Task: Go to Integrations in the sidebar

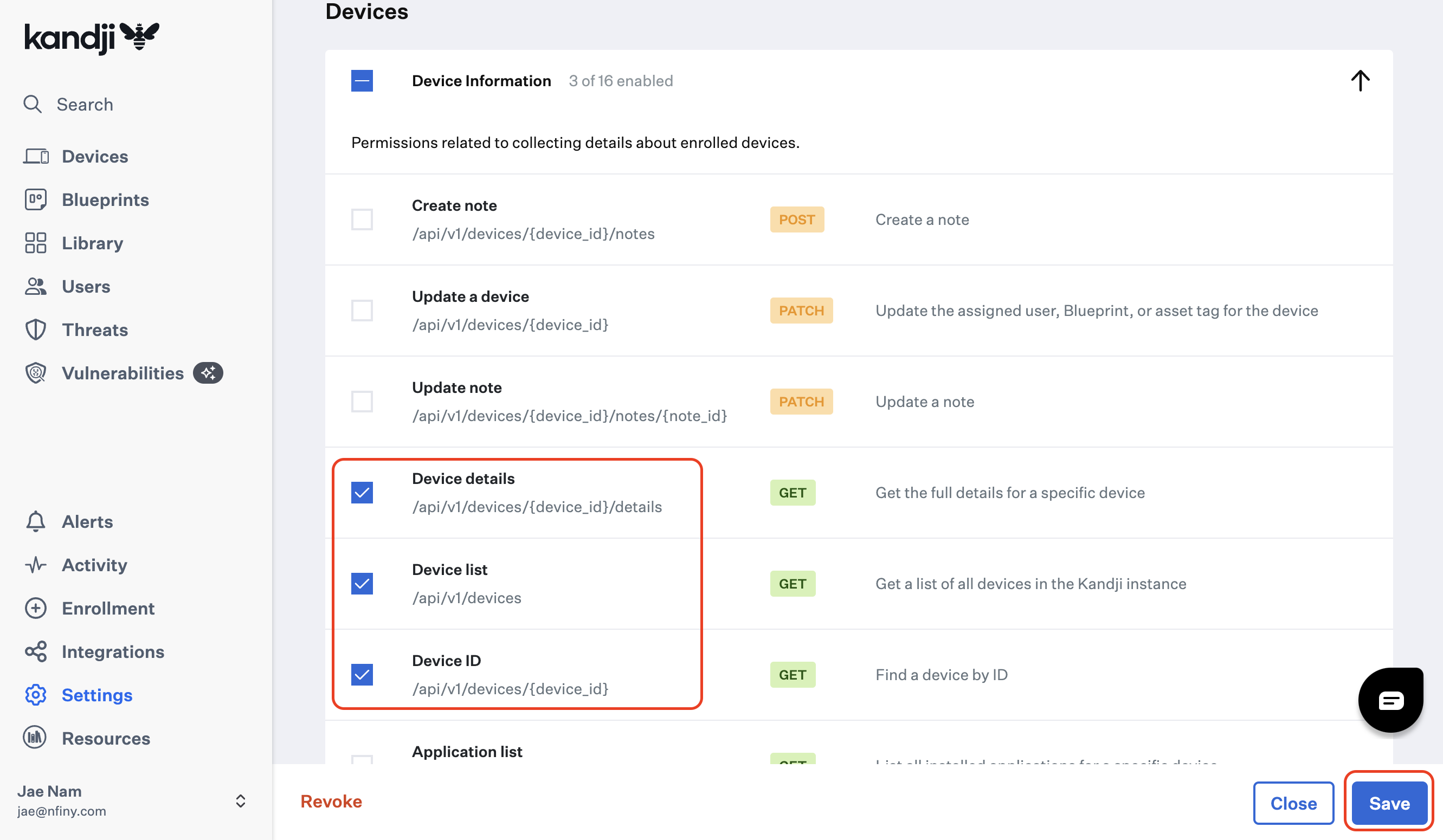Action: click(113, 651)
